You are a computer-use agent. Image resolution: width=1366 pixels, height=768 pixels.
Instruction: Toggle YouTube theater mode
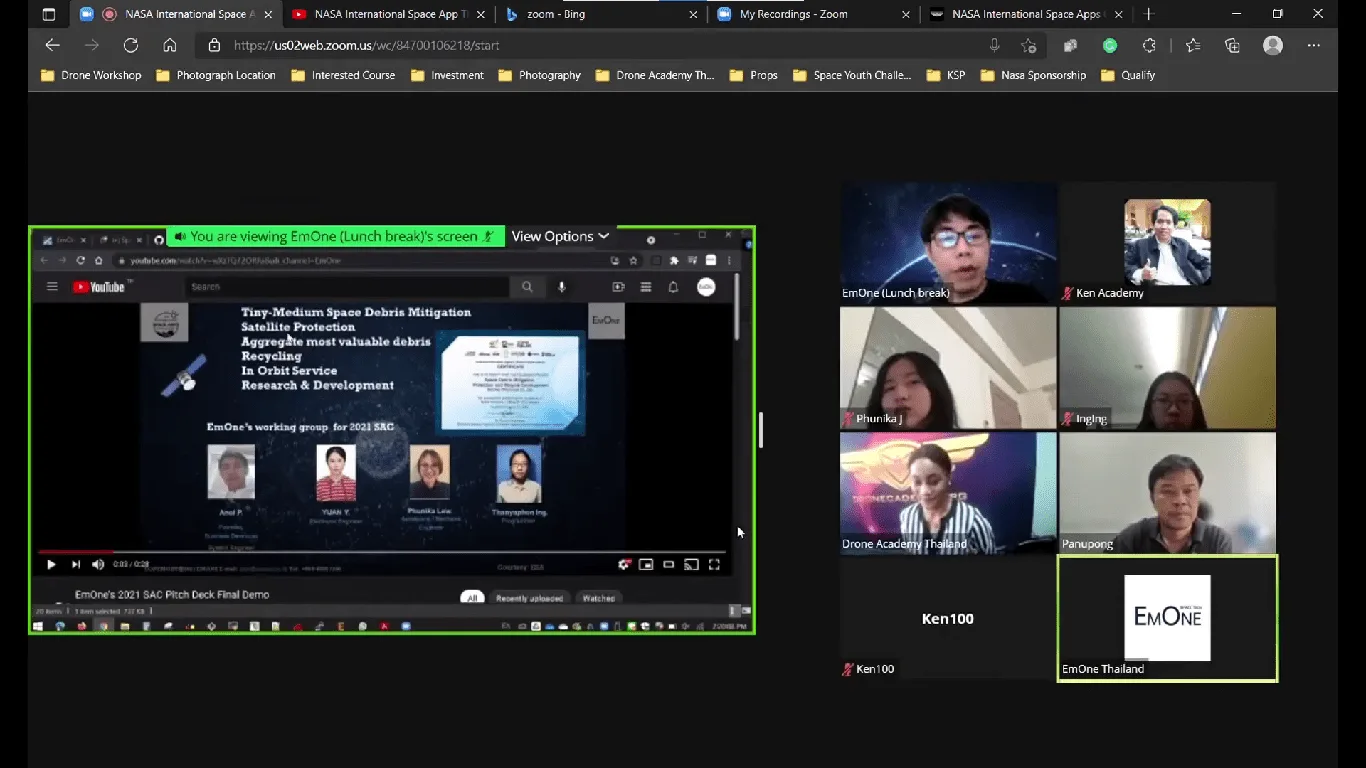[x=669, y=565]
